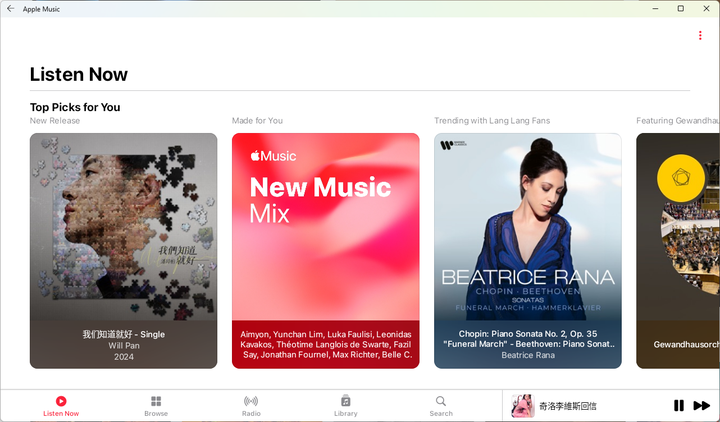Click the Will Pan artist name
The height and width of the screenshot is (422, 720).
tap(124, 345)
